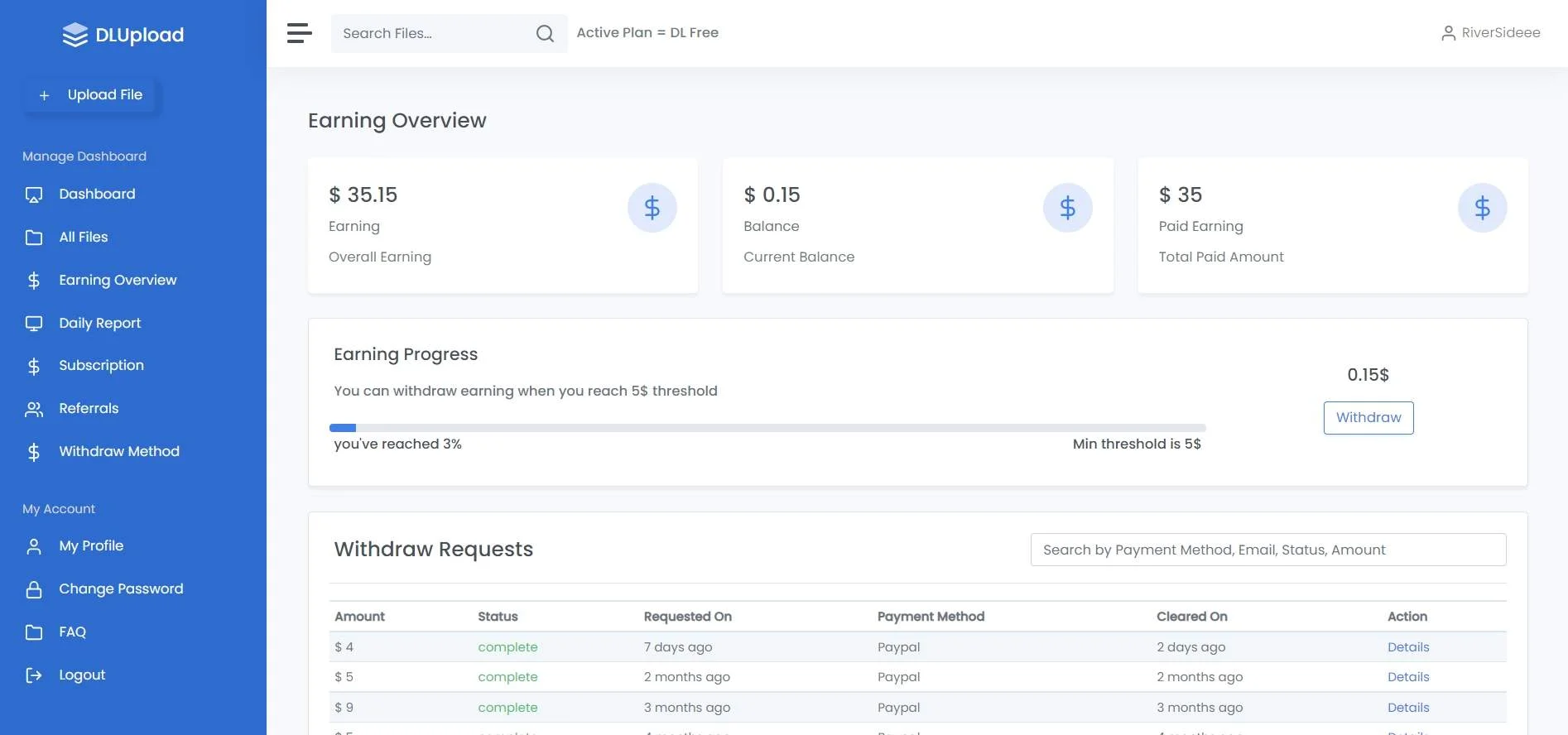Viewport: 1568px width, 735px height.
Task: Open the FAQ page
Action: point(73,632)
